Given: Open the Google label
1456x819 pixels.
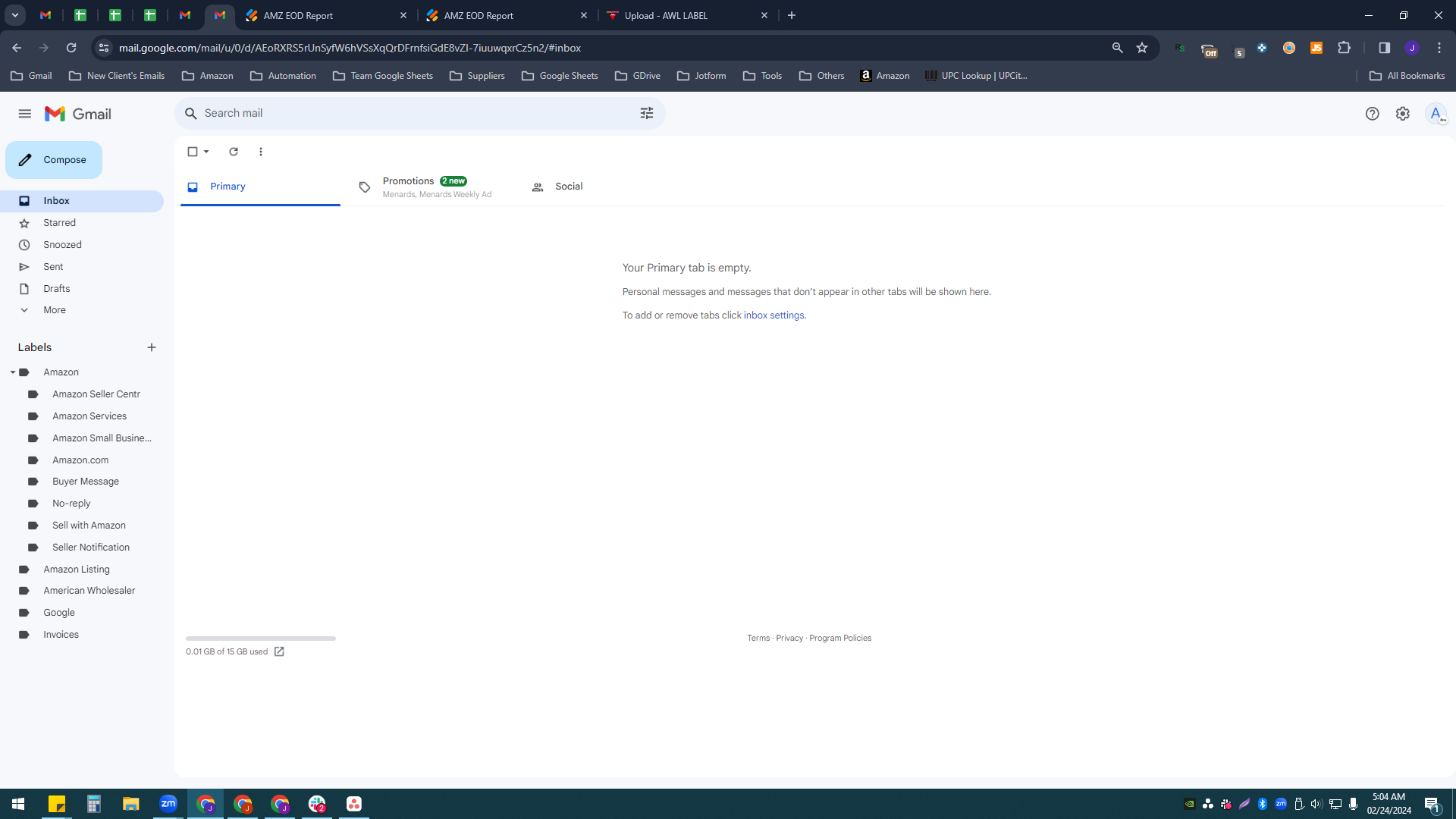Looking at the screenshot, I should (59, 613).
